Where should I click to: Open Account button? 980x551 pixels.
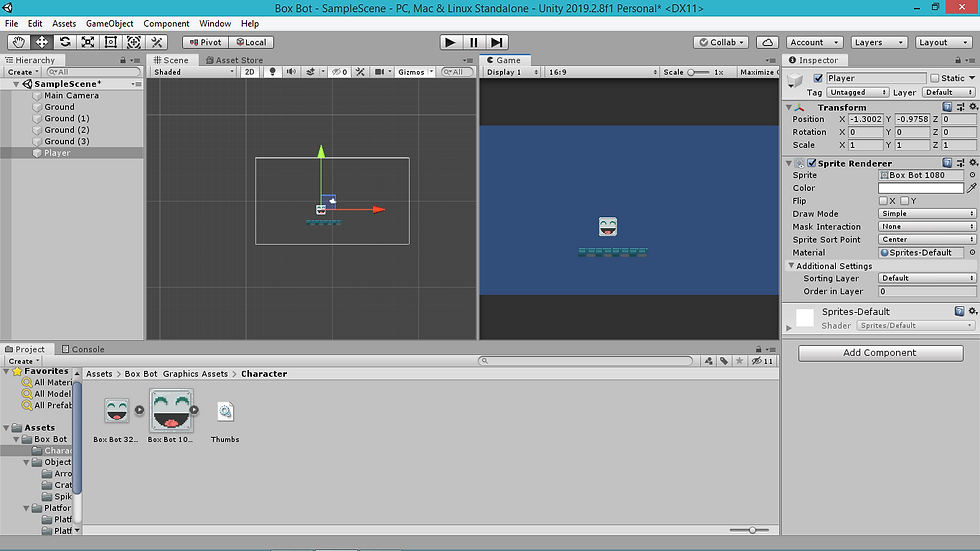pos(814,42)
